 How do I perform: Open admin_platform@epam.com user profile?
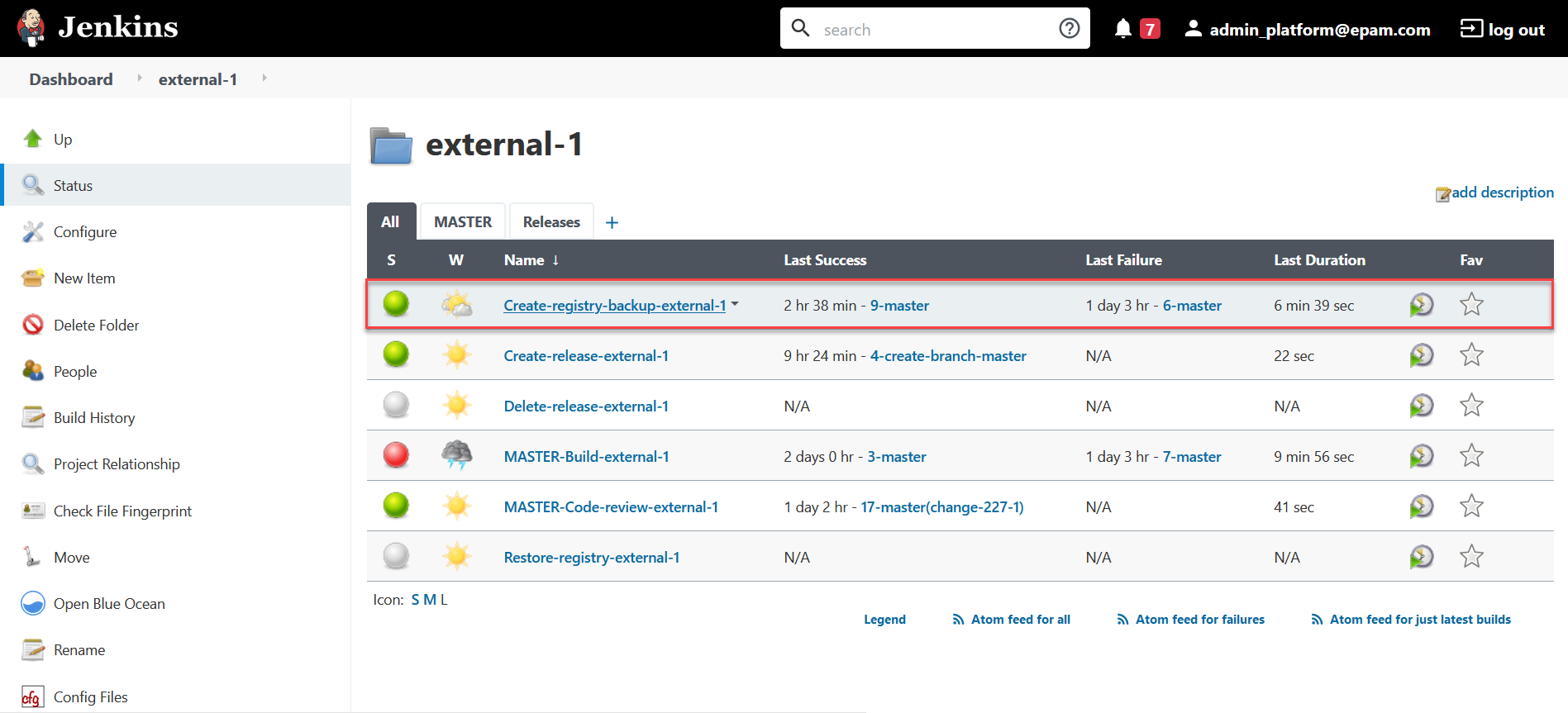[1308, 30]
